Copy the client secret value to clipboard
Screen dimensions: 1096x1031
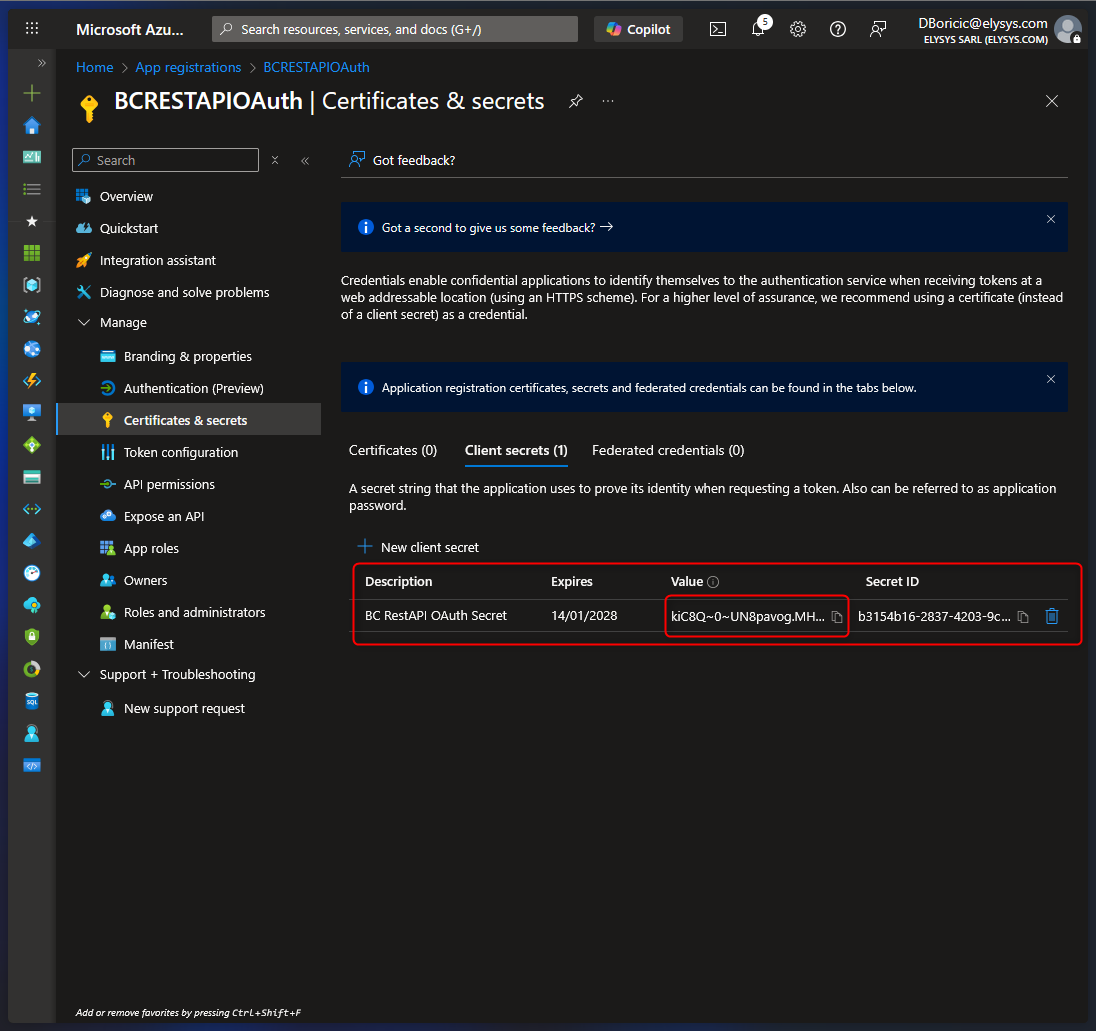837,617
